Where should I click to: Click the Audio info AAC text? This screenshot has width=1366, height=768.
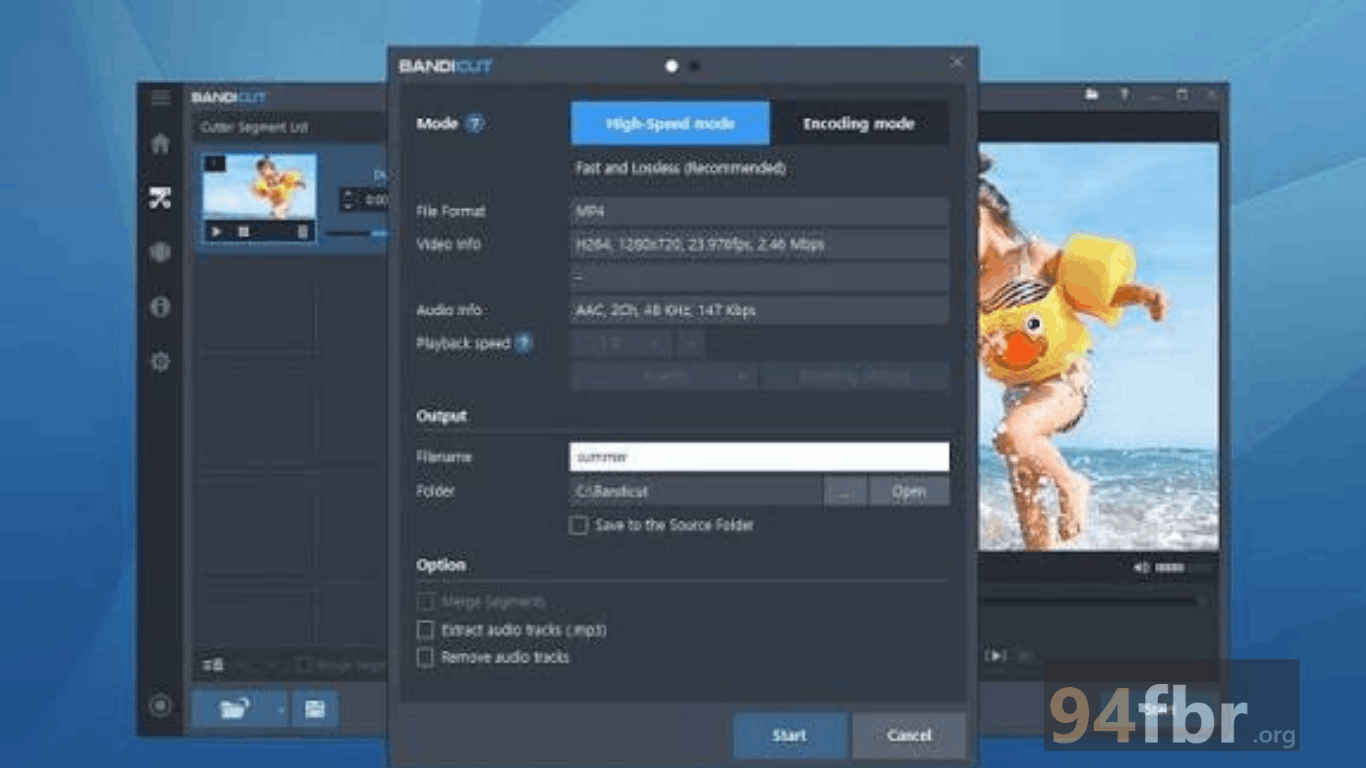click(x=665, y=310)
